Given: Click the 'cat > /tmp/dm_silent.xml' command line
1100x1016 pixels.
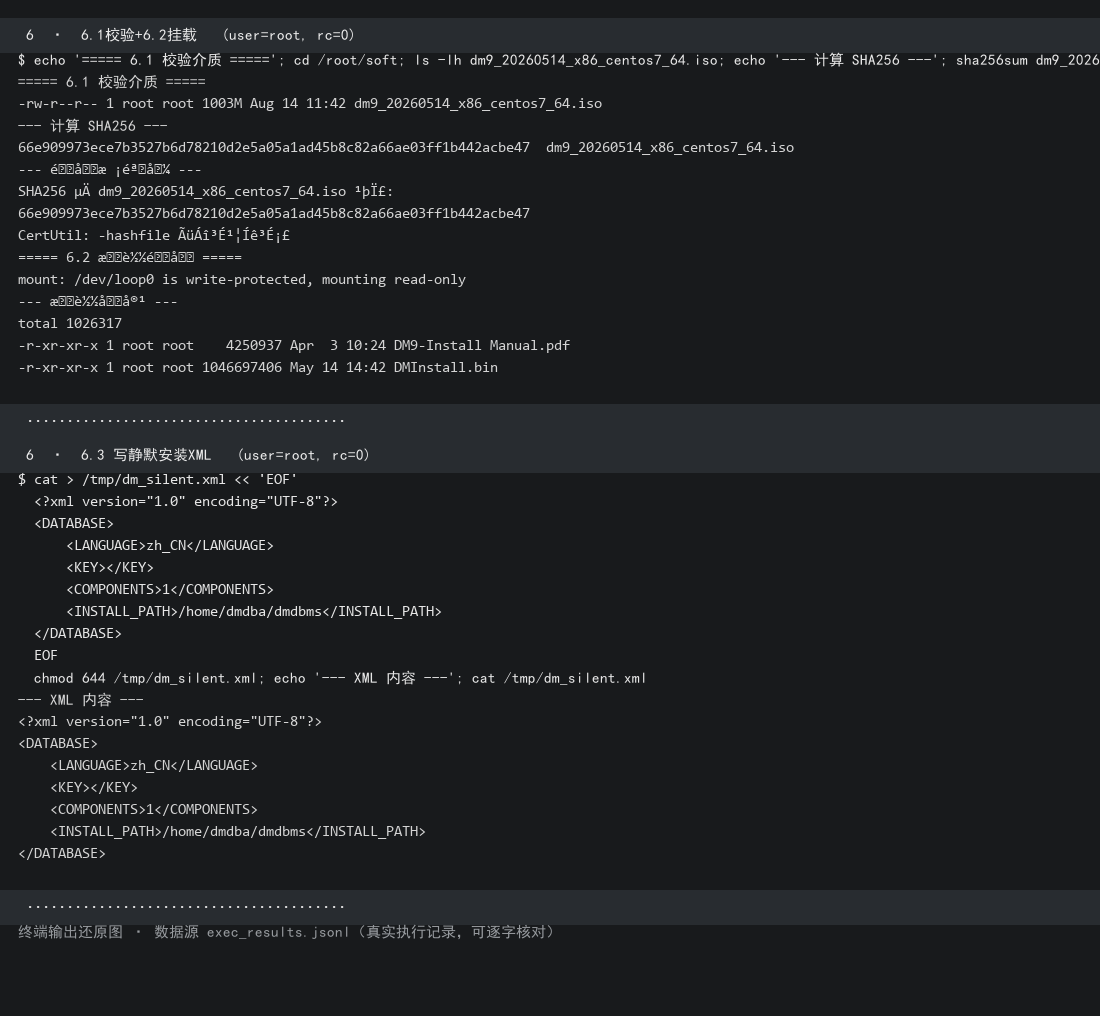Looking at the screenshot, I should coord(158,479).
